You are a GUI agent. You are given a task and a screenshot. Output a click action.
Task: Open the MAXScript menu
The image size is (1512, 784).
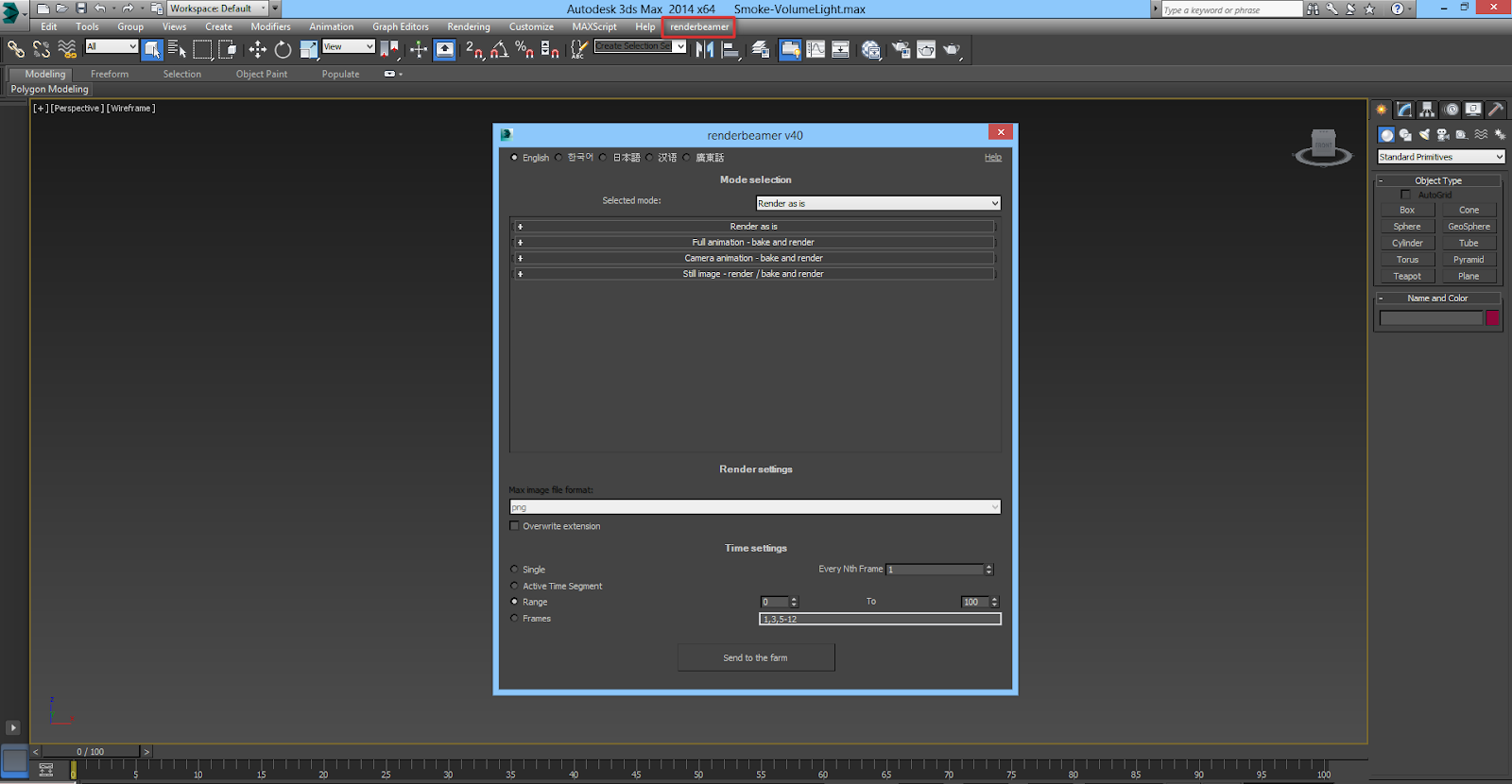594,26
